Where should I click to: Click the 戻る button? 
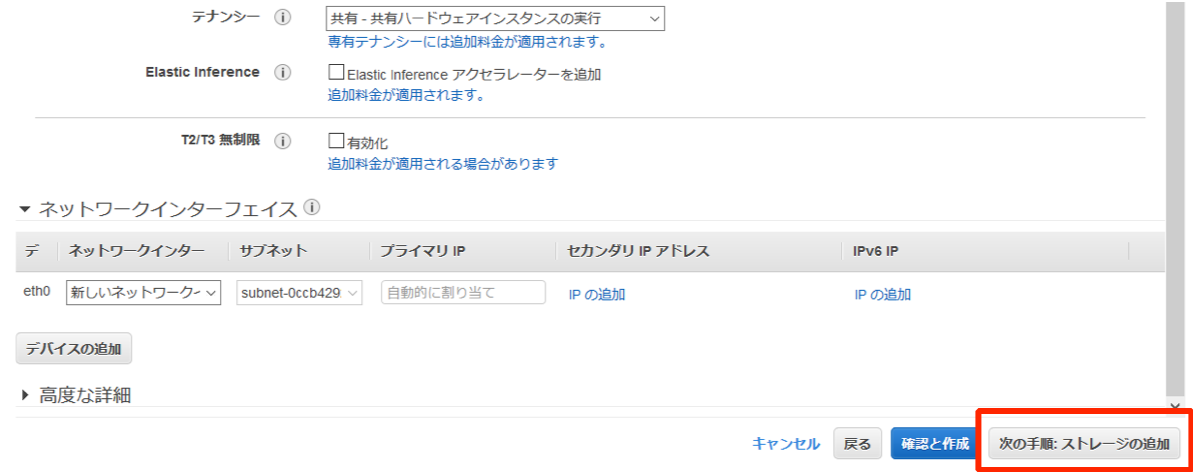(857, 444)
